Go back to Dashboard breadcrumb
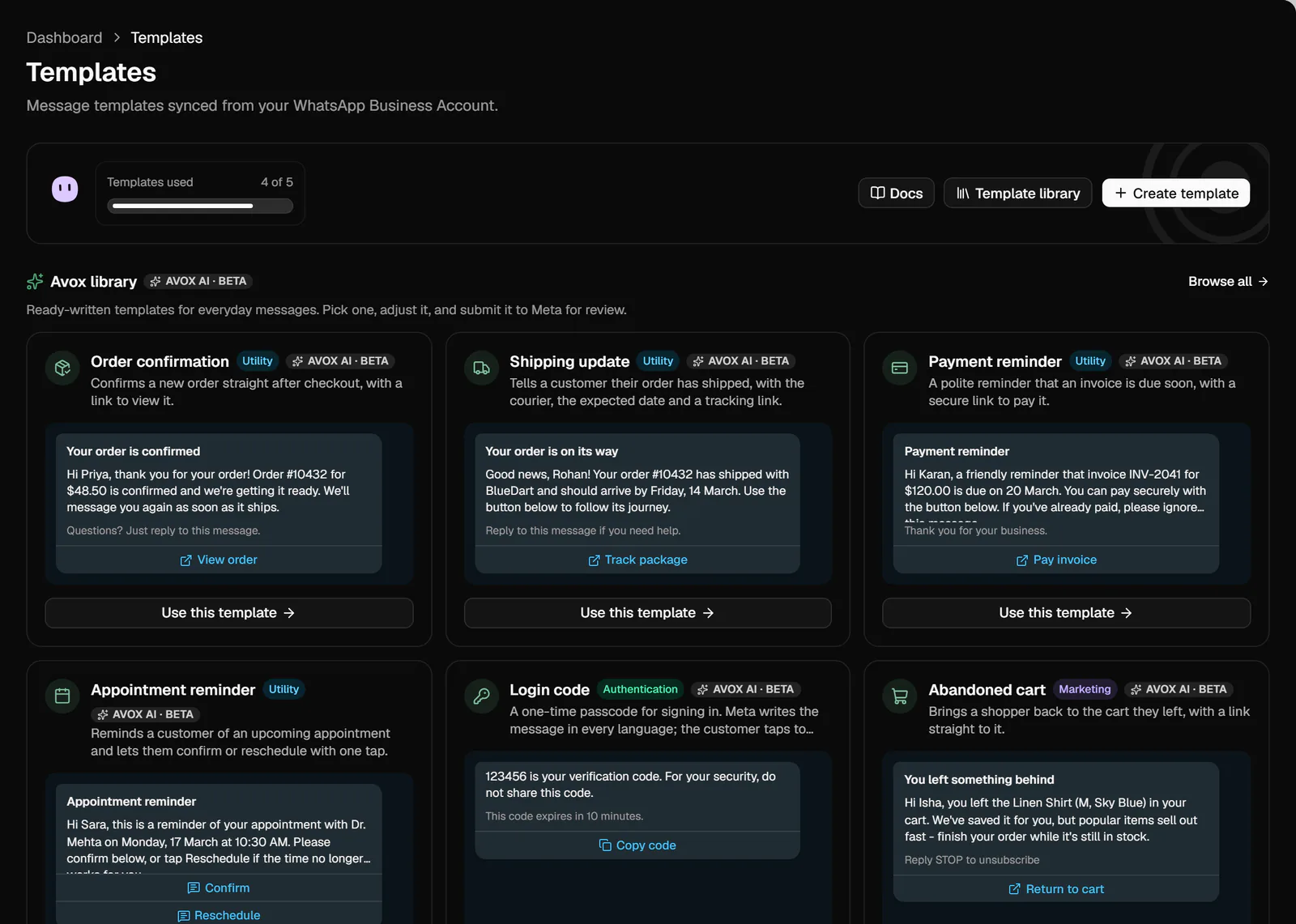The height and width of the screenshot is (924, 1296). (65, 38)
